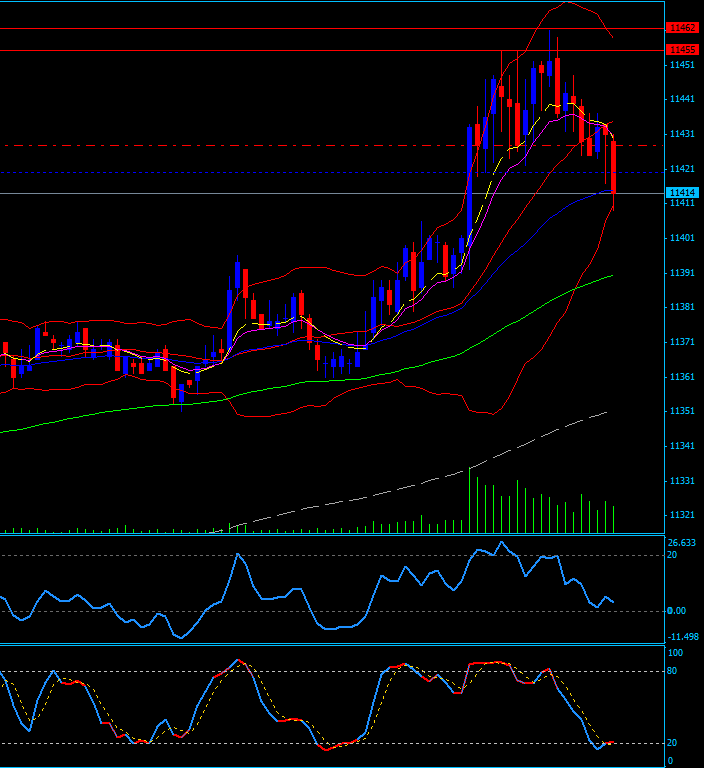
Task: Click the red 11455 price label
Action: 683,49
